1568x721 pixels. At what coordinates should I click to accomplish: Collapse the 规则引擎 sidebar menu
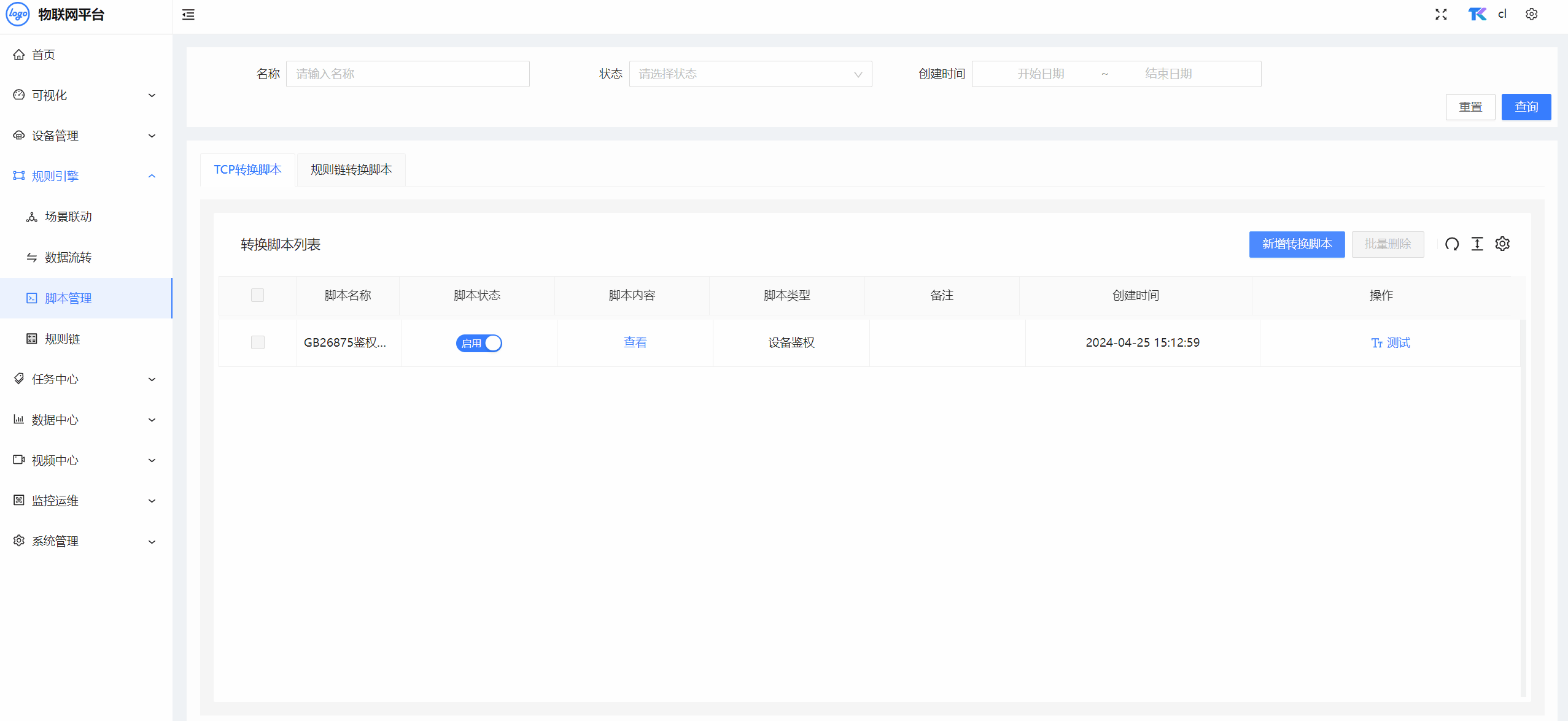[85, 176]
